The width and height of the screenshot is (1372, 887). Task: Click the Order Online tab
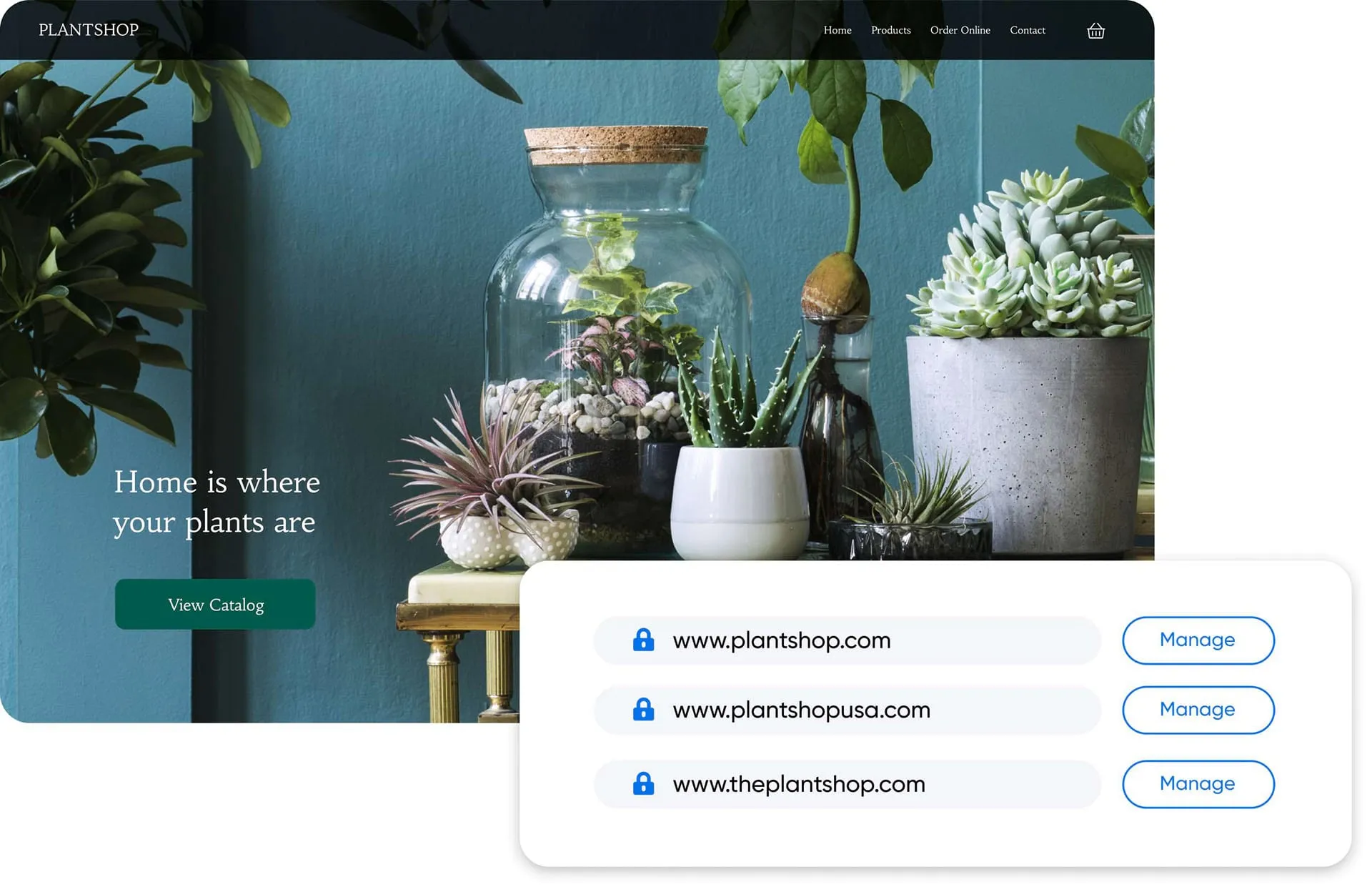coord(959,30)
